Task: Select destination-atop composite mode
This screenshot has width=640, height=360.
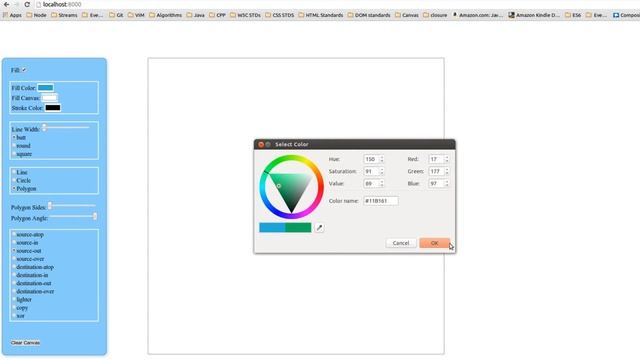Action: [14, 267]
